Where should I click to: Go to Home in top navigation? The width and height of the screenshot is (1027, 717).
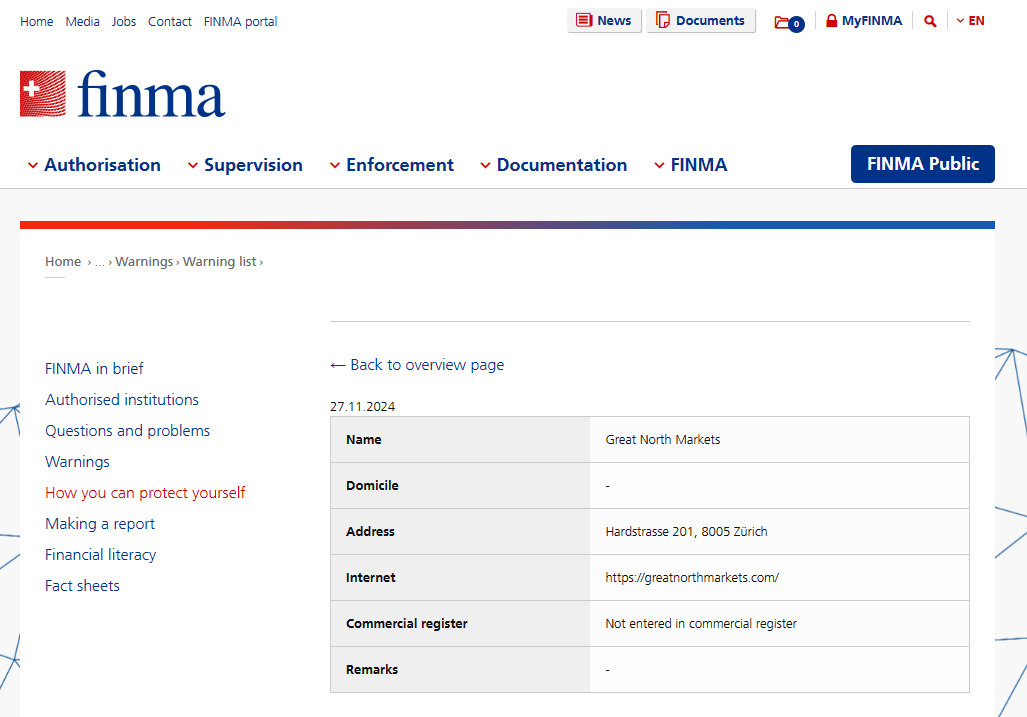pyautogui.click(x=37, y=22)
